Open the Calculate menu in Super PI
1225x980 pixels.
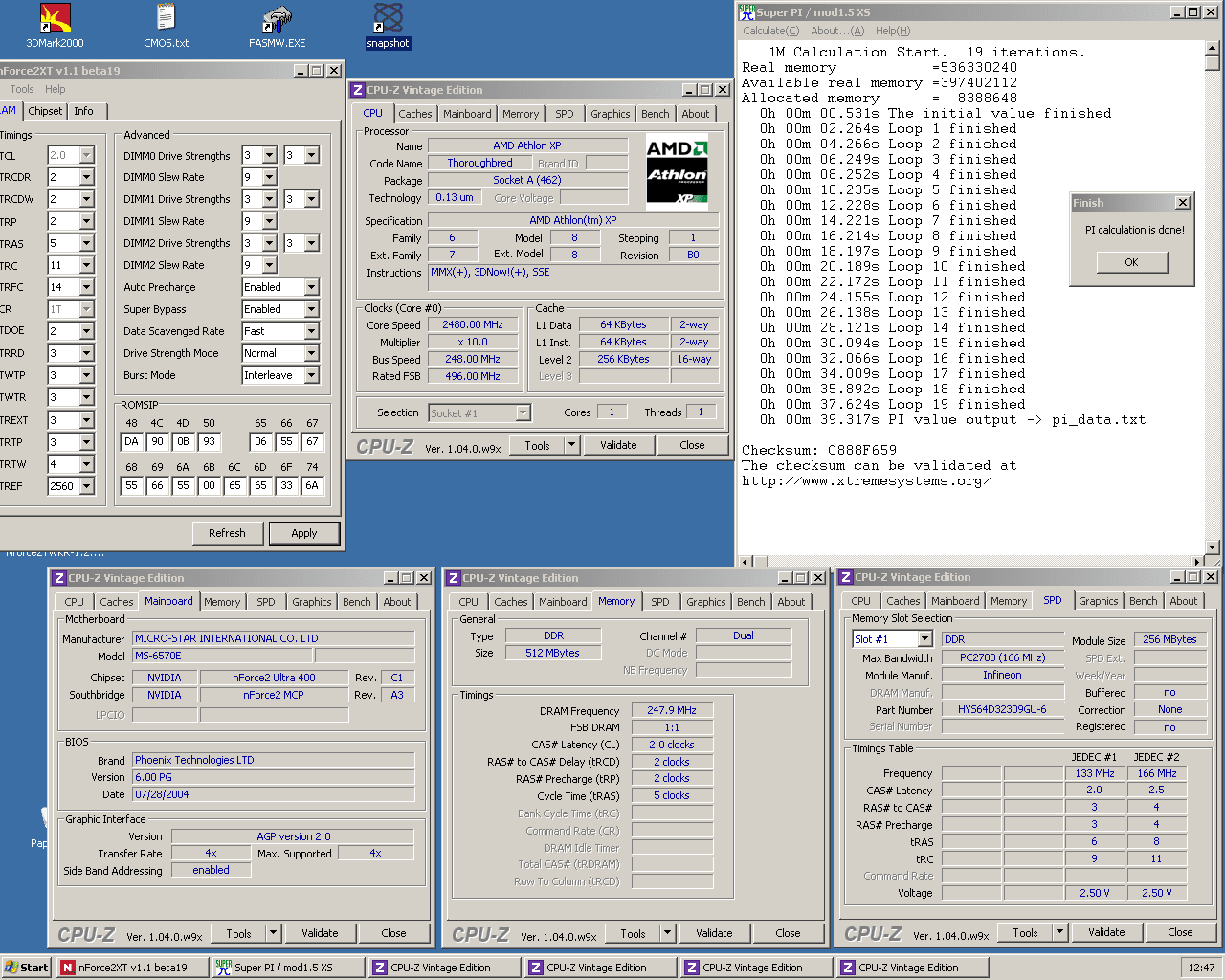(x=771, y=31)
